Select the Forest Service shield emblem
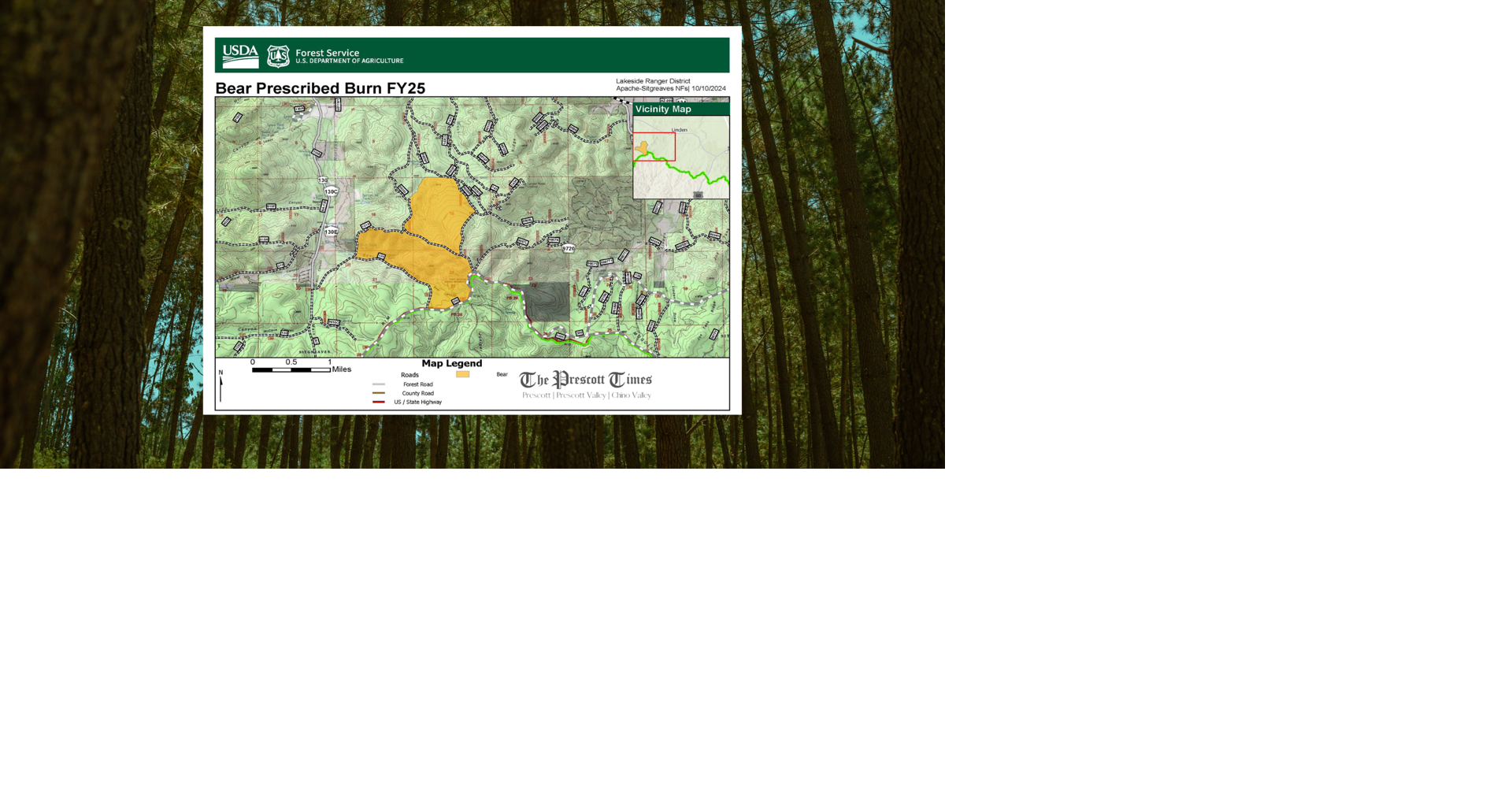1512x794 pixels. coord(277,54)
